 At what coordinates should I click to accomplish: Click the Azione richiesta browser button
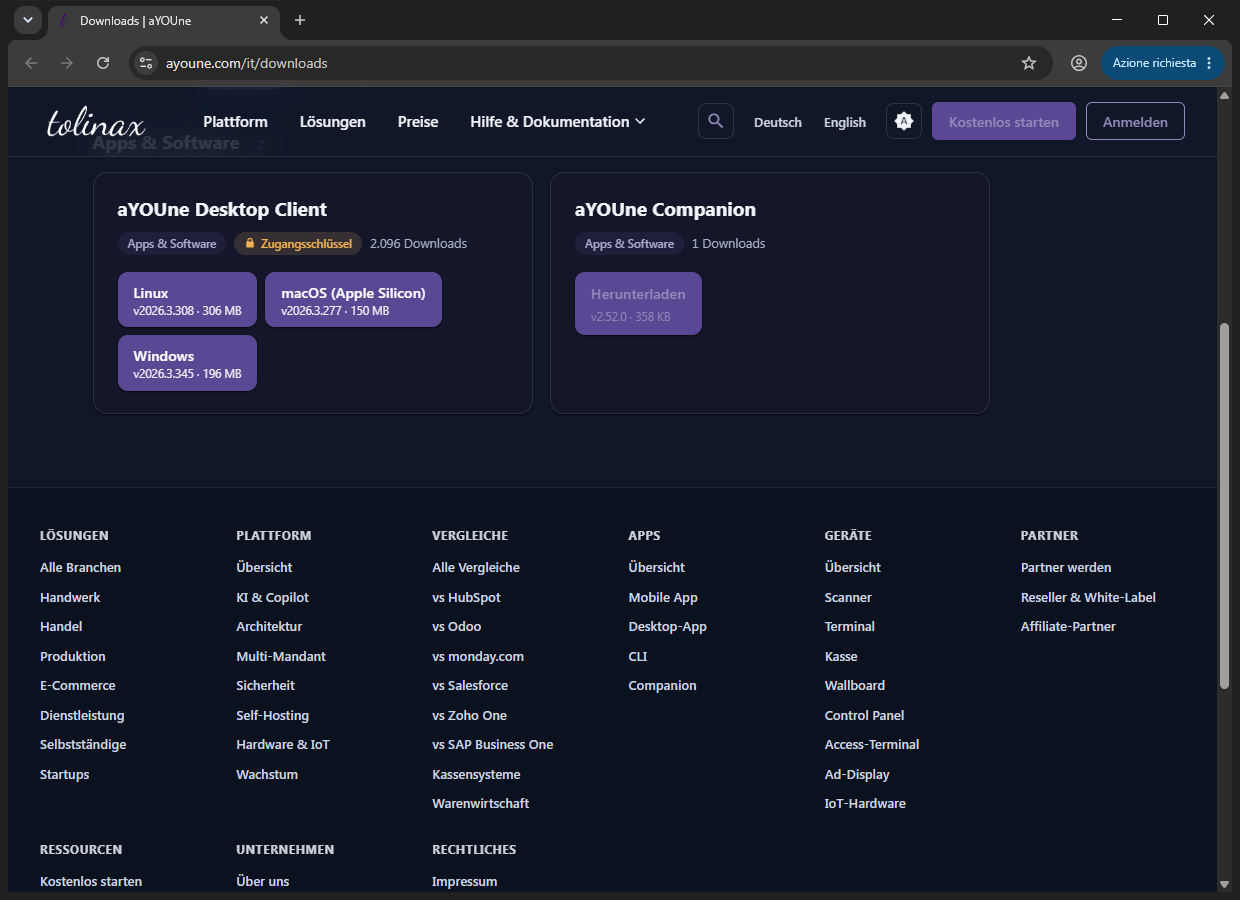pyautogui.click(x=1162, y=63)
